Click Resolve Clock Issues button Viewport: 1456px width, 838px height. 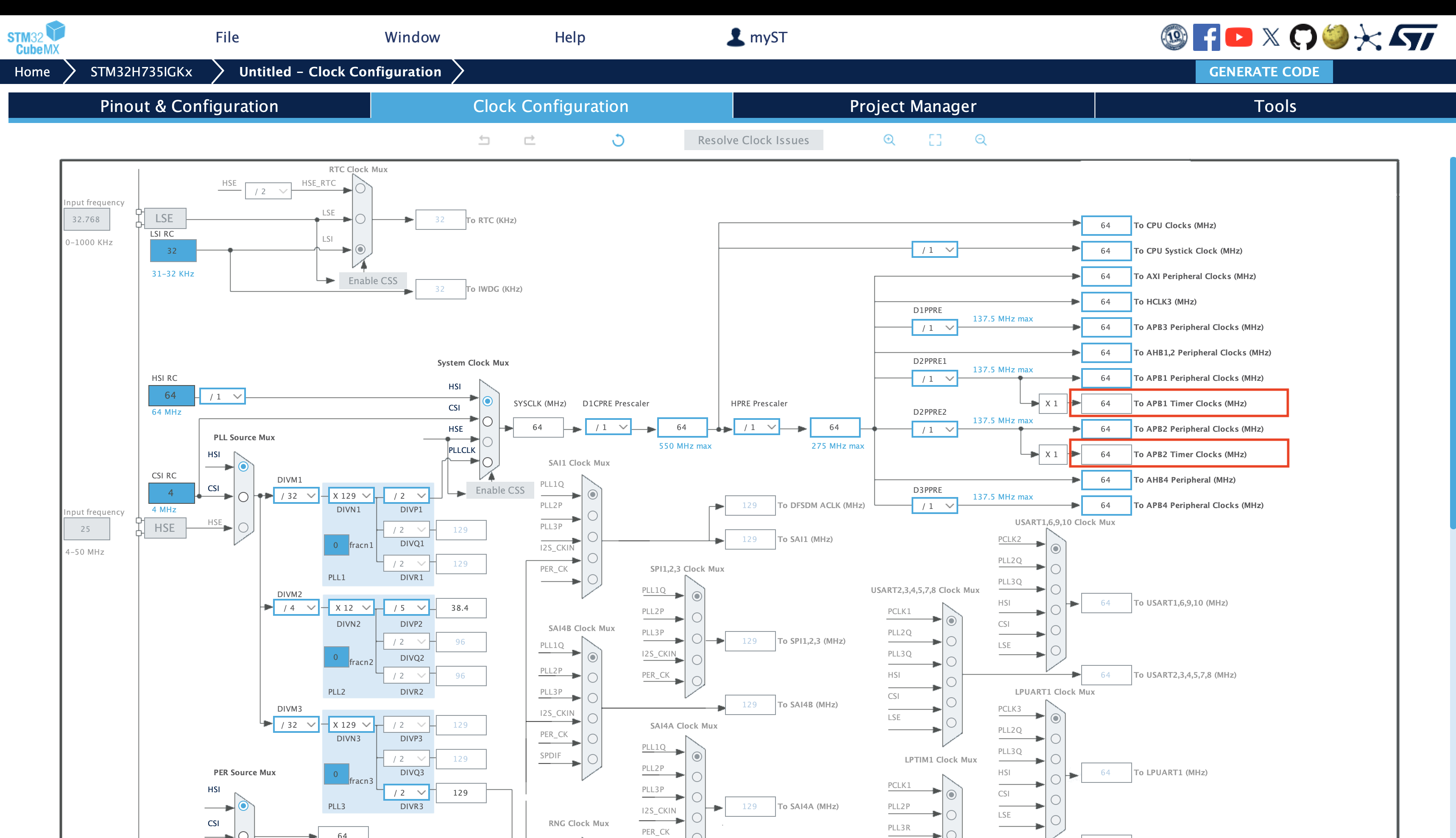[x=753, y=140]
